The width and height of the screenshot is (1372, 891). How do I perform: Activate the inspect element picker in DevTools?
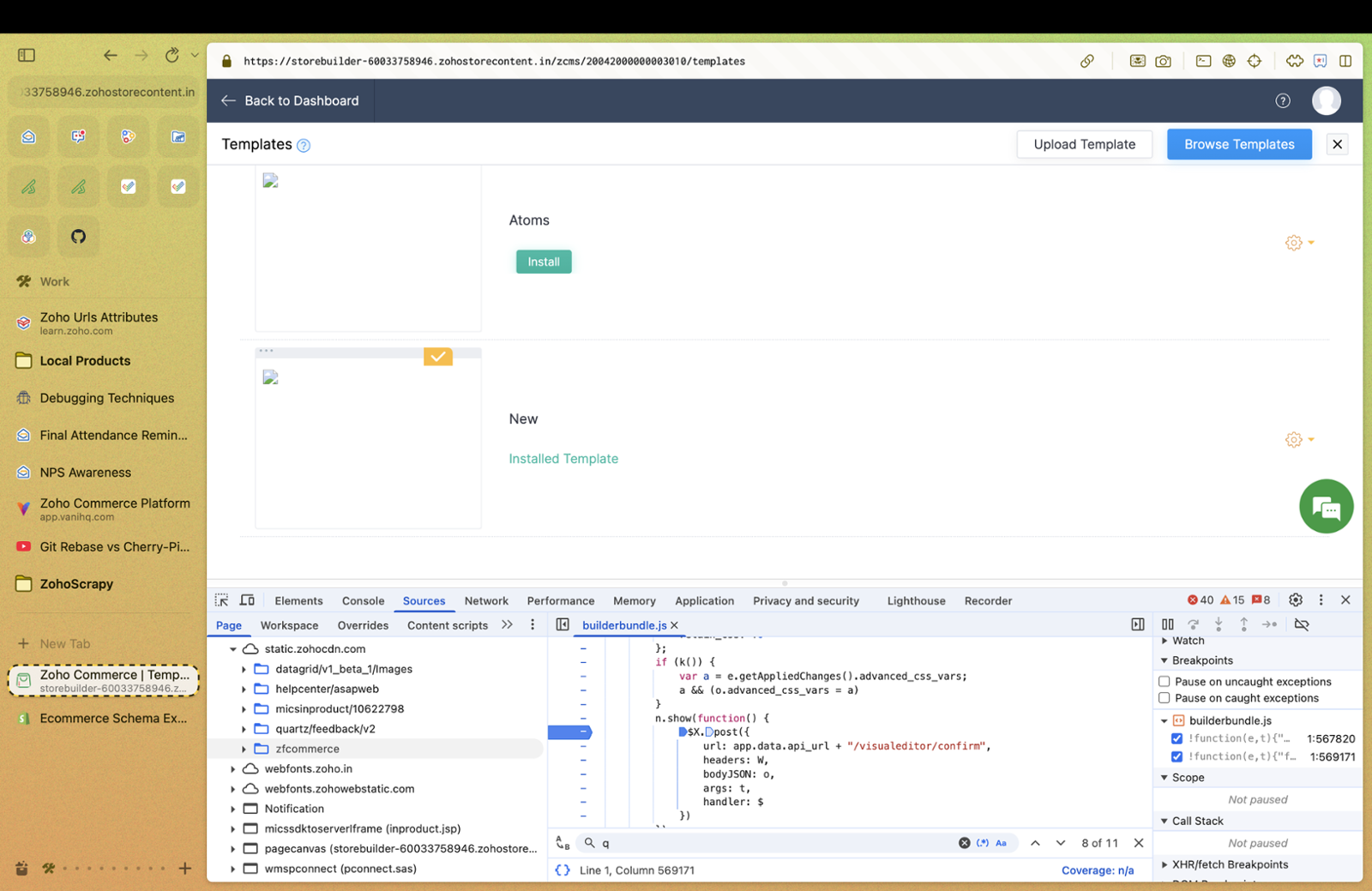tap(221, 600)
